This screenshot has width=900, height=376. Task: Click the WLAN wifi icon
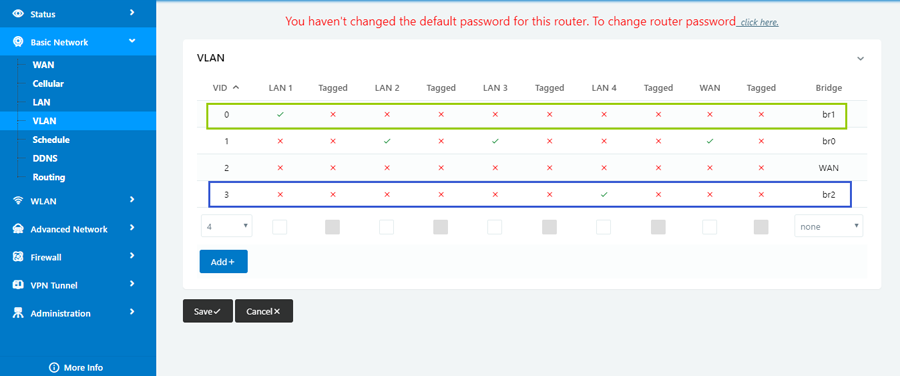[18, 201]
